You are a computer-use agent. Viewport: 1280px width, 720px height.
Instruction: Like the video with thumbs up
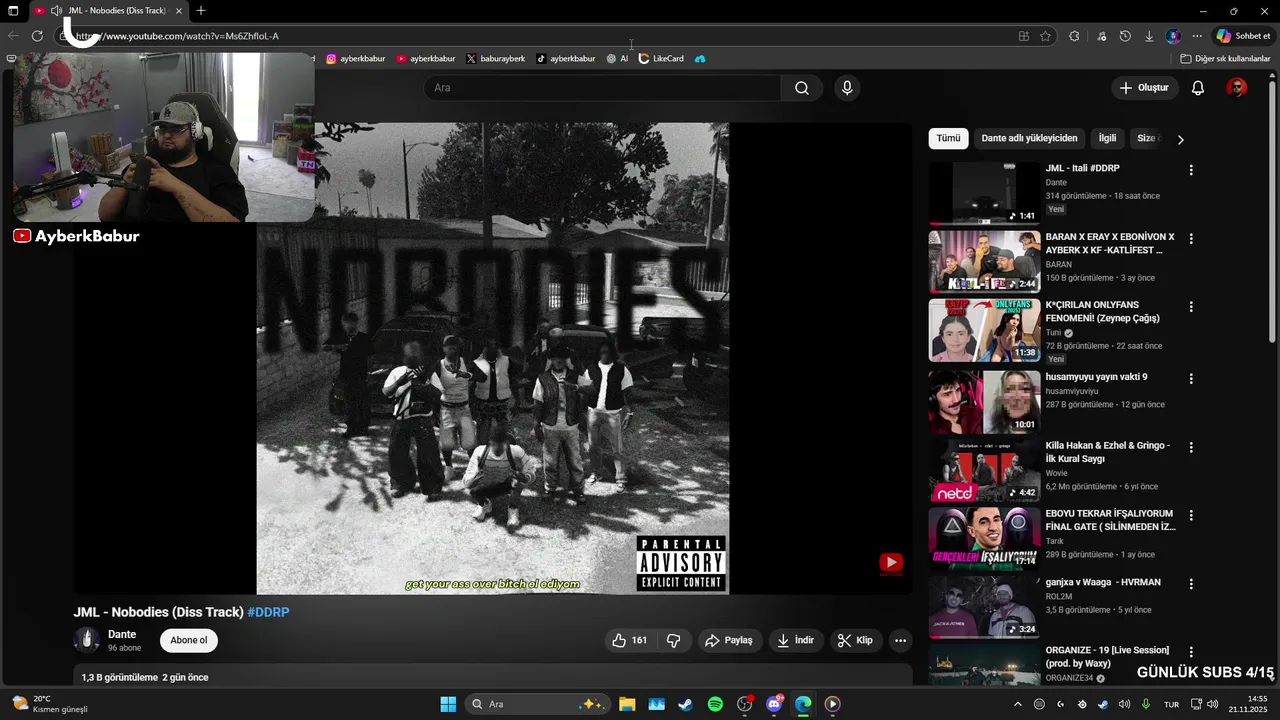(x=631, y=640)
